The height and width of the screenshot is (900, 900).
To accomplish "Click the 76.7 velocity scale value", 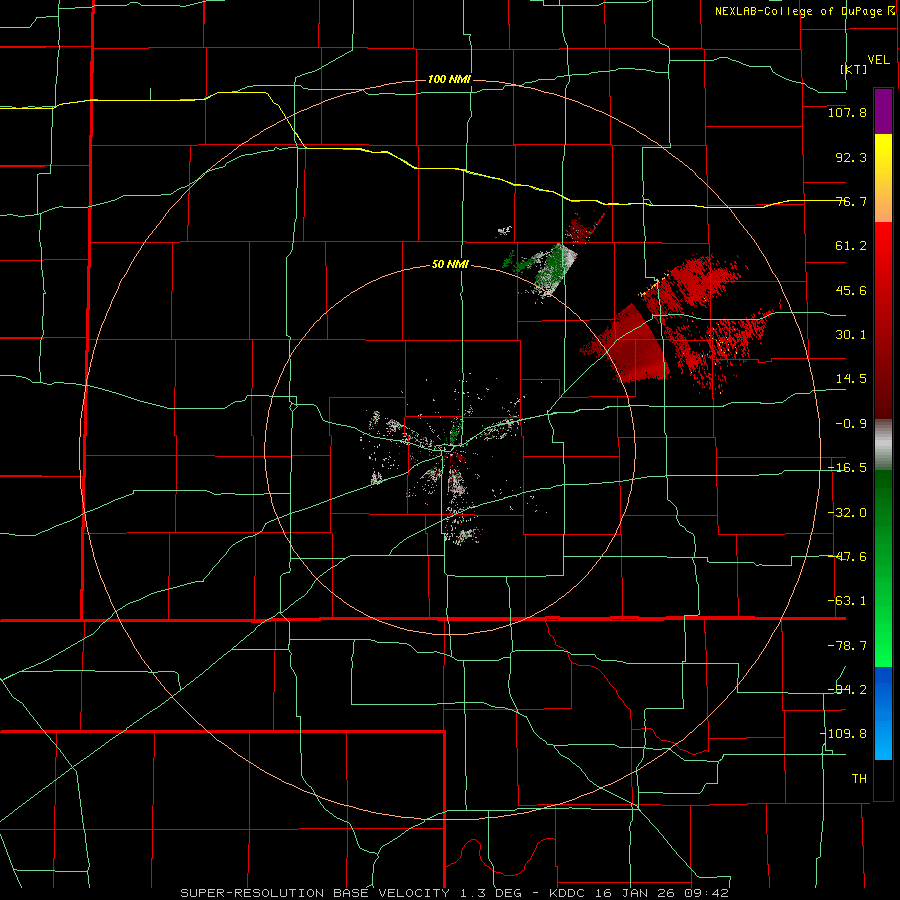I will coord(851,201).
